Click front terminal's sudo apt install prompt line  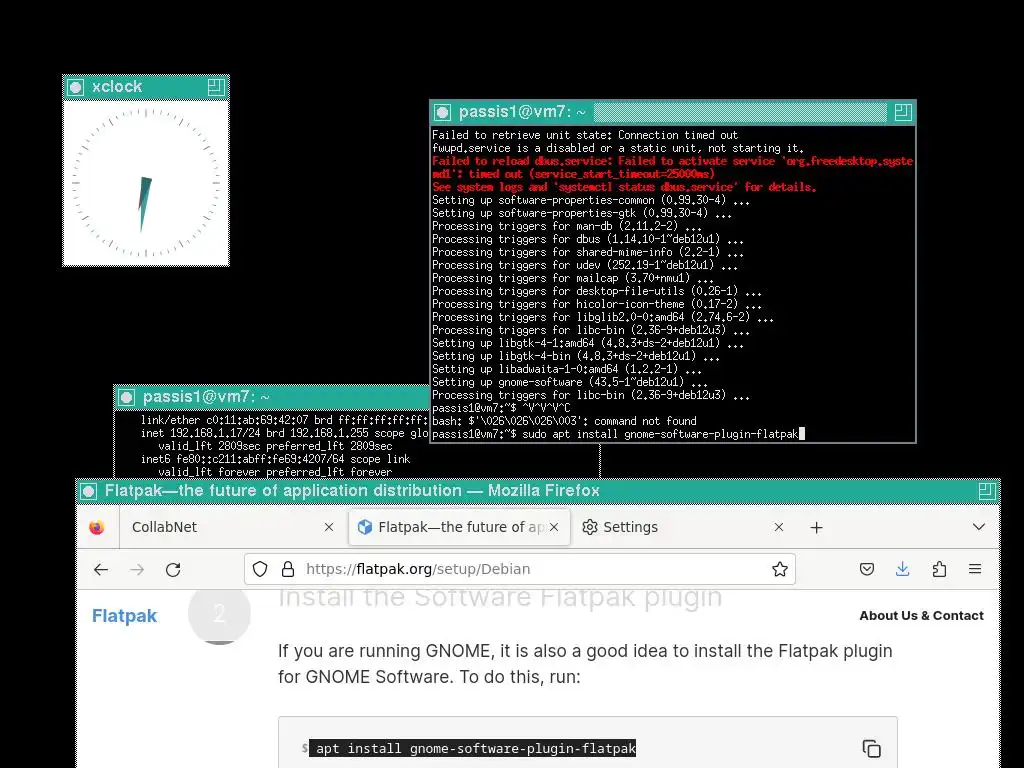[x=618, y=434]
